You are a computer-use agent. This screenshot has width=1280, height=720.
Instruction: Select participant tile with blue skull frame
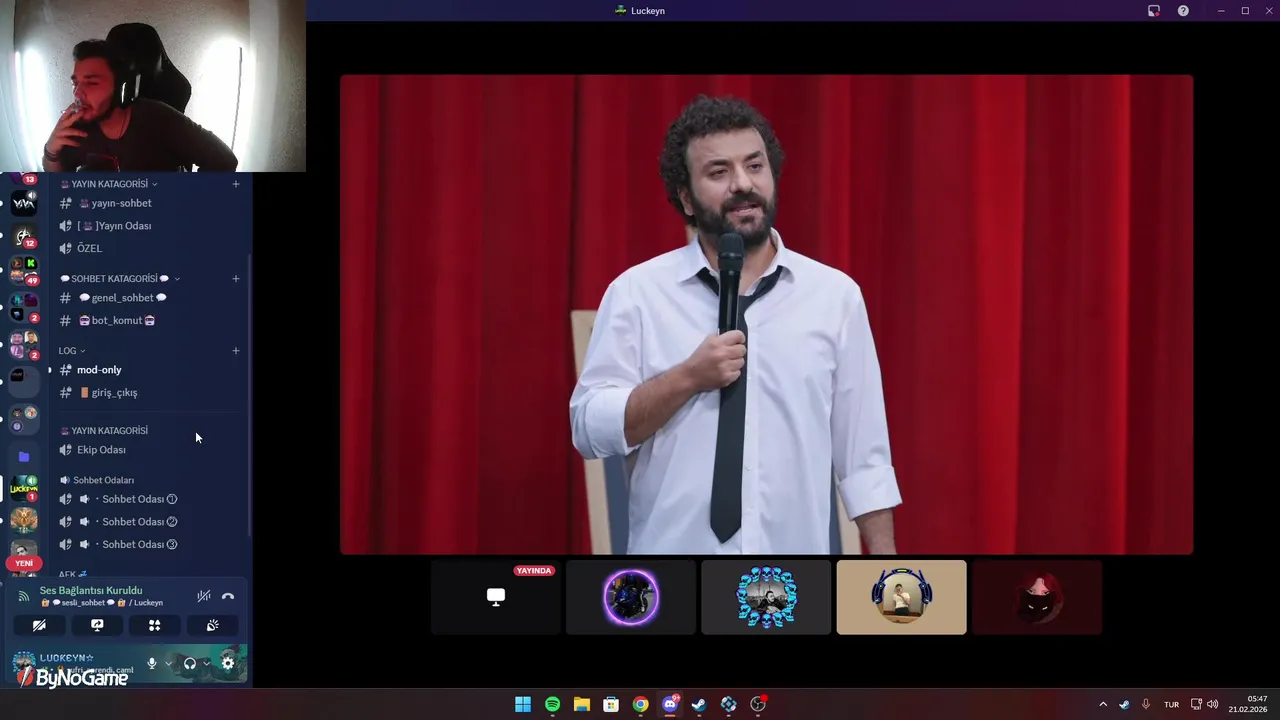(766, 597)
